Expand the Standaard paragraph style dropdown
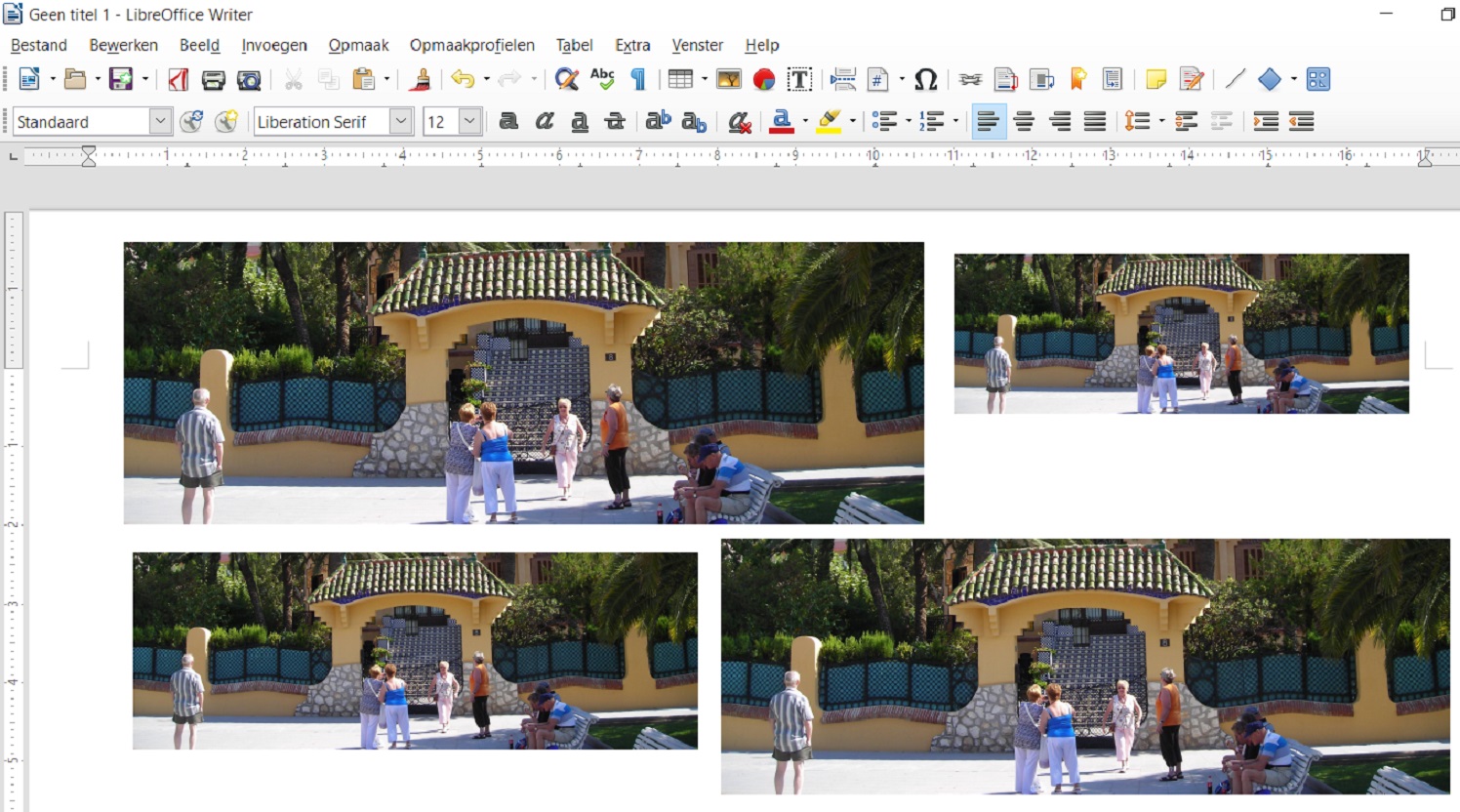 160,122
